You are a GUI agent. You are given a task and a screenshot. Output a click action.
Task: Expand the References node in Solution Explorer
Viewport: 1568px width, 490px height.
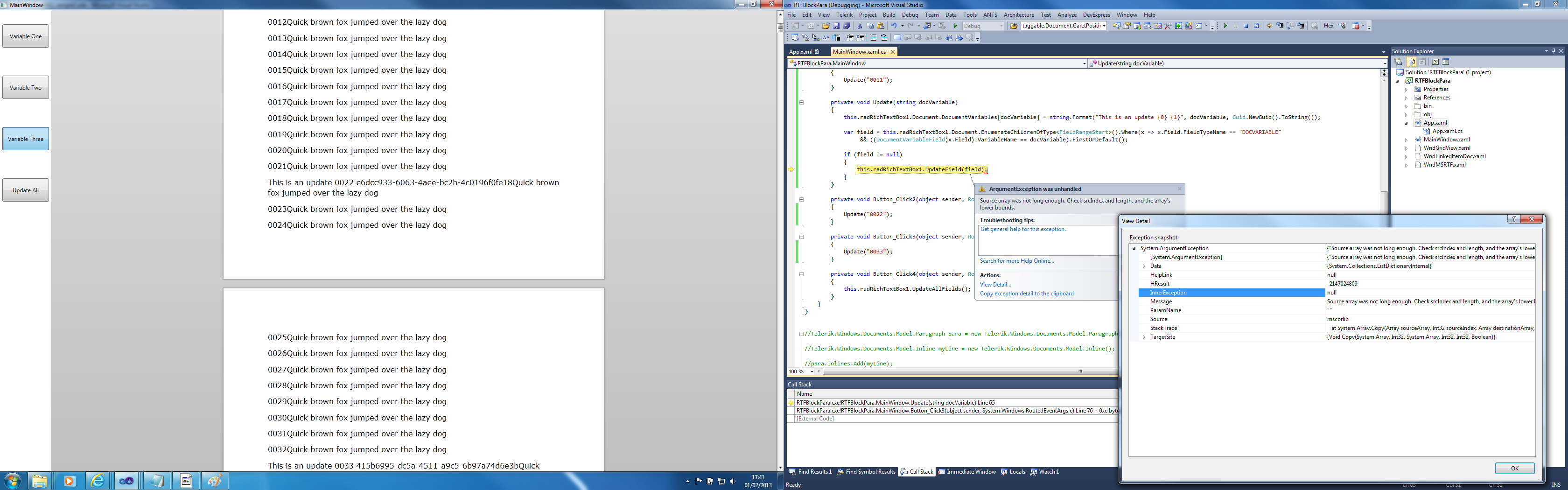1406,98
